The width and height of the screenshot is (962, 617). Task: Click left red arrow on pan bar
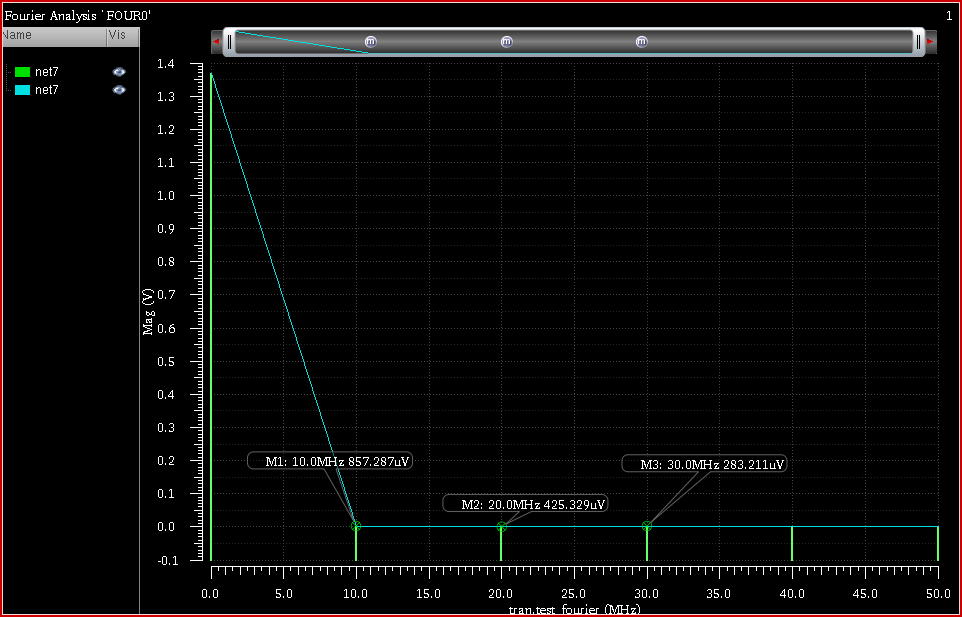point(216,42)
